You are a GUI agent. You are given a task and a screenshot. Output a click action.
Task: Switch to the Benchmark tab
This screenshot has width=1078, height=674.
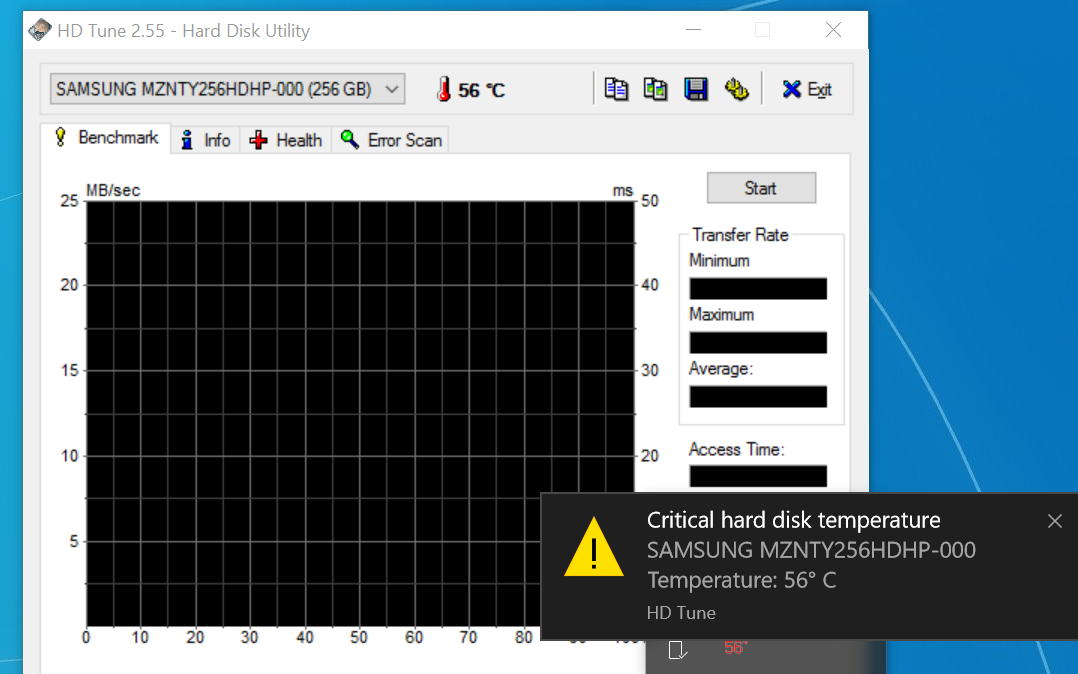[x=107, y=138]
